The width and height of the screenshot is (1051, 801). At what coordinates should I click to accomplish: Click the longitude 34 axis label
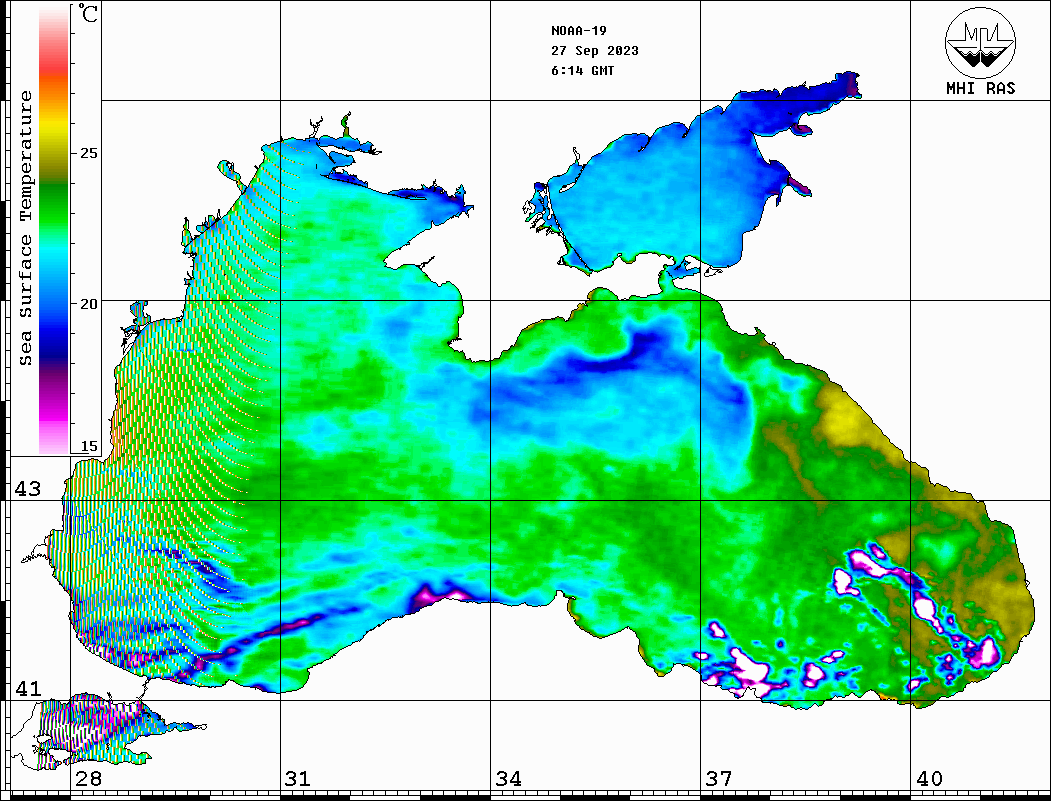508,779
